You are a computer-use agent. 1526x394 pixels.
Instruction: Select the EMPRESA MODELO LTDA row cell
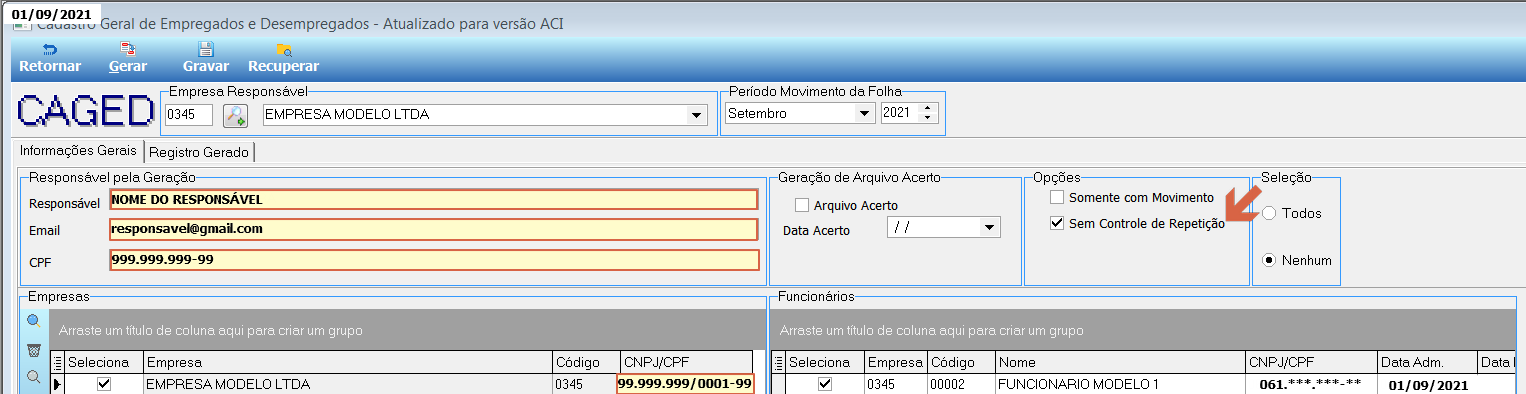pyautogui.click(x=347, y=384)
